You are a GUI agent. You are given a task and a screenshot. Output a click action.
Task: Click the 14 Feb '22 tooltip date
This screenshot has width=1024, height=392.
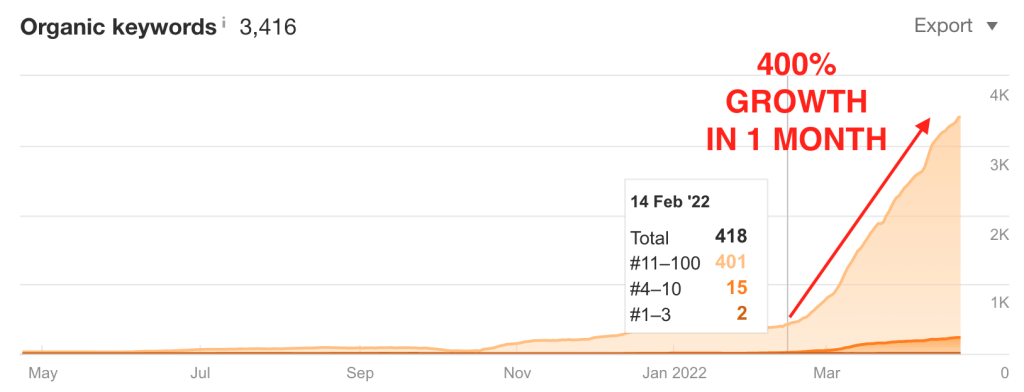pos(669,202)
